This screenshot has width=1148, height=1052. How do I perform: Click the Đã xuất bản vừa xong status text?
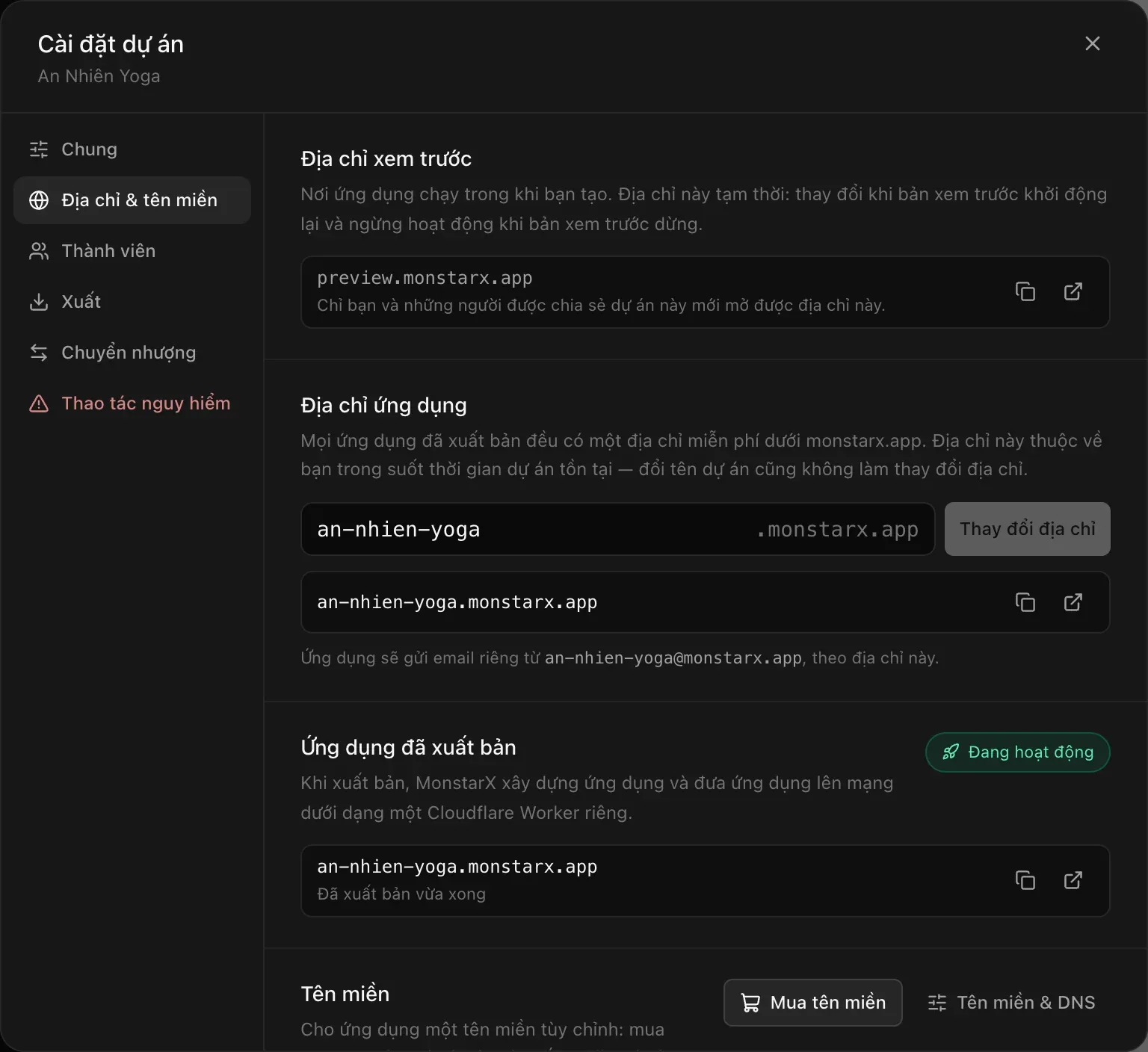401,894
